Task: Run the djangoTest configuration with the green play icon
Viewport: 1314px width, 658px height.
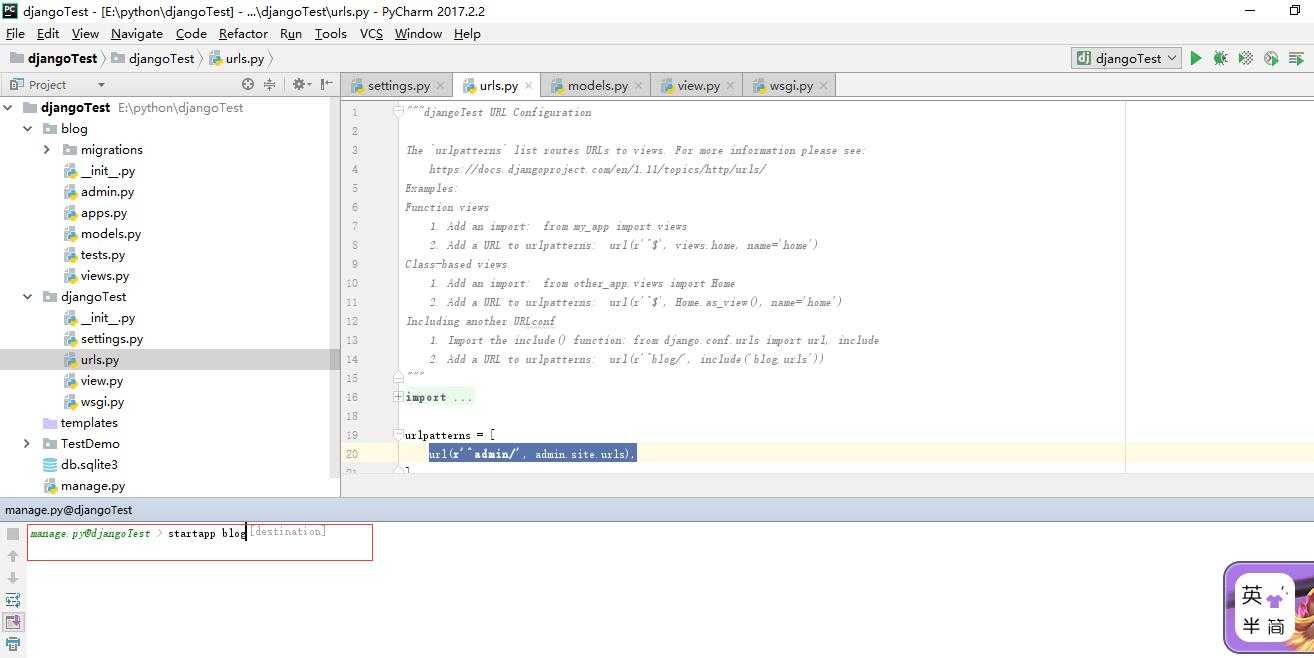Action: (1195, 58)
